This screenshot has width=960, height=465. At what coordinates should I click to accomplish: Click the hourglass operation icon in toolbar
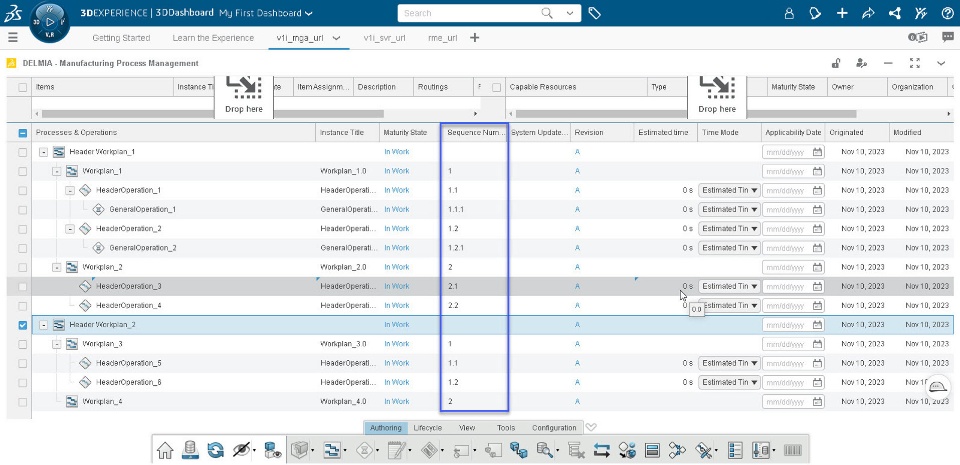[365, 451]
